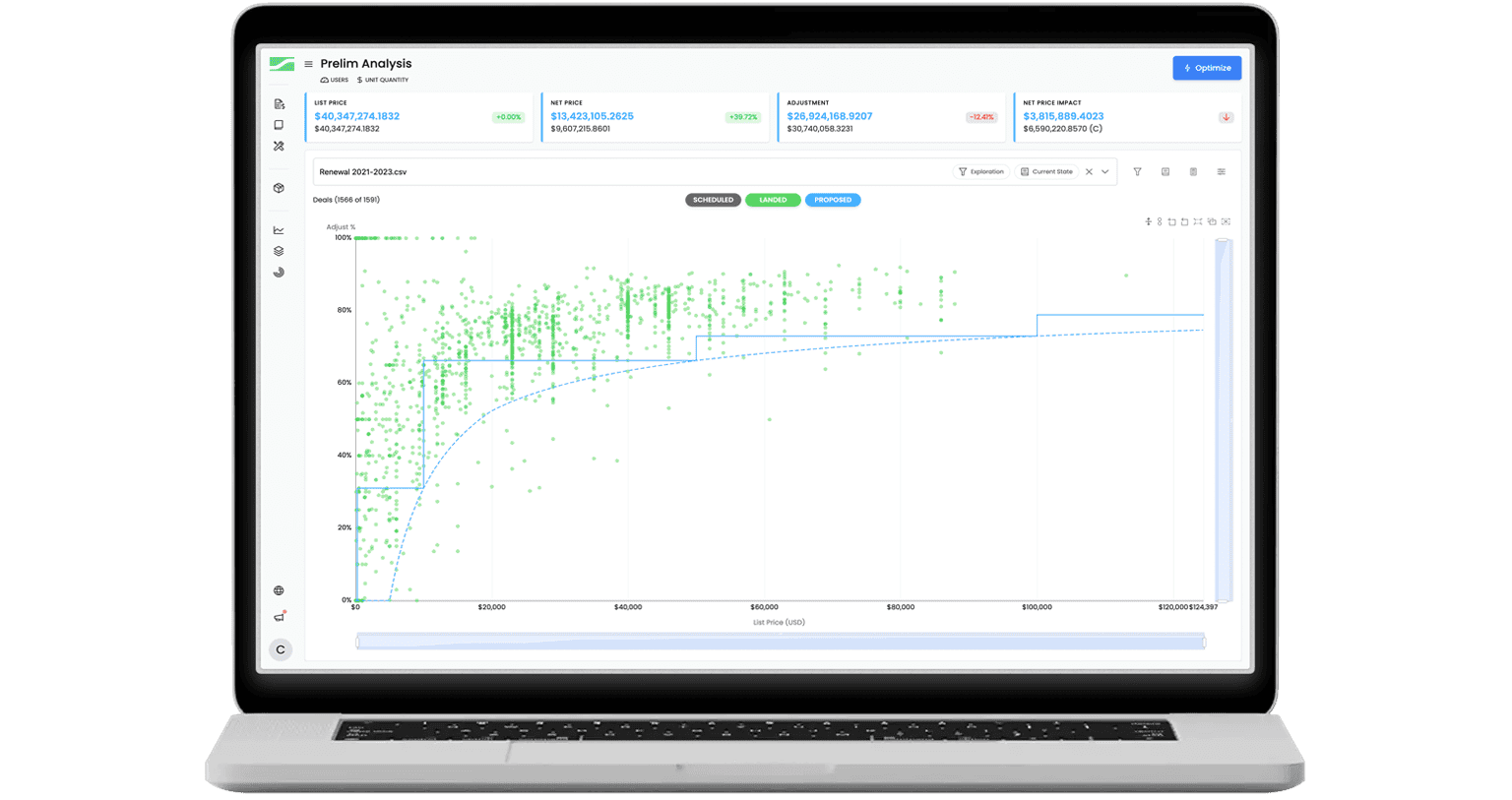Click the Adjust % axis label
The image size is (1512, 800).
pos(341,227)
